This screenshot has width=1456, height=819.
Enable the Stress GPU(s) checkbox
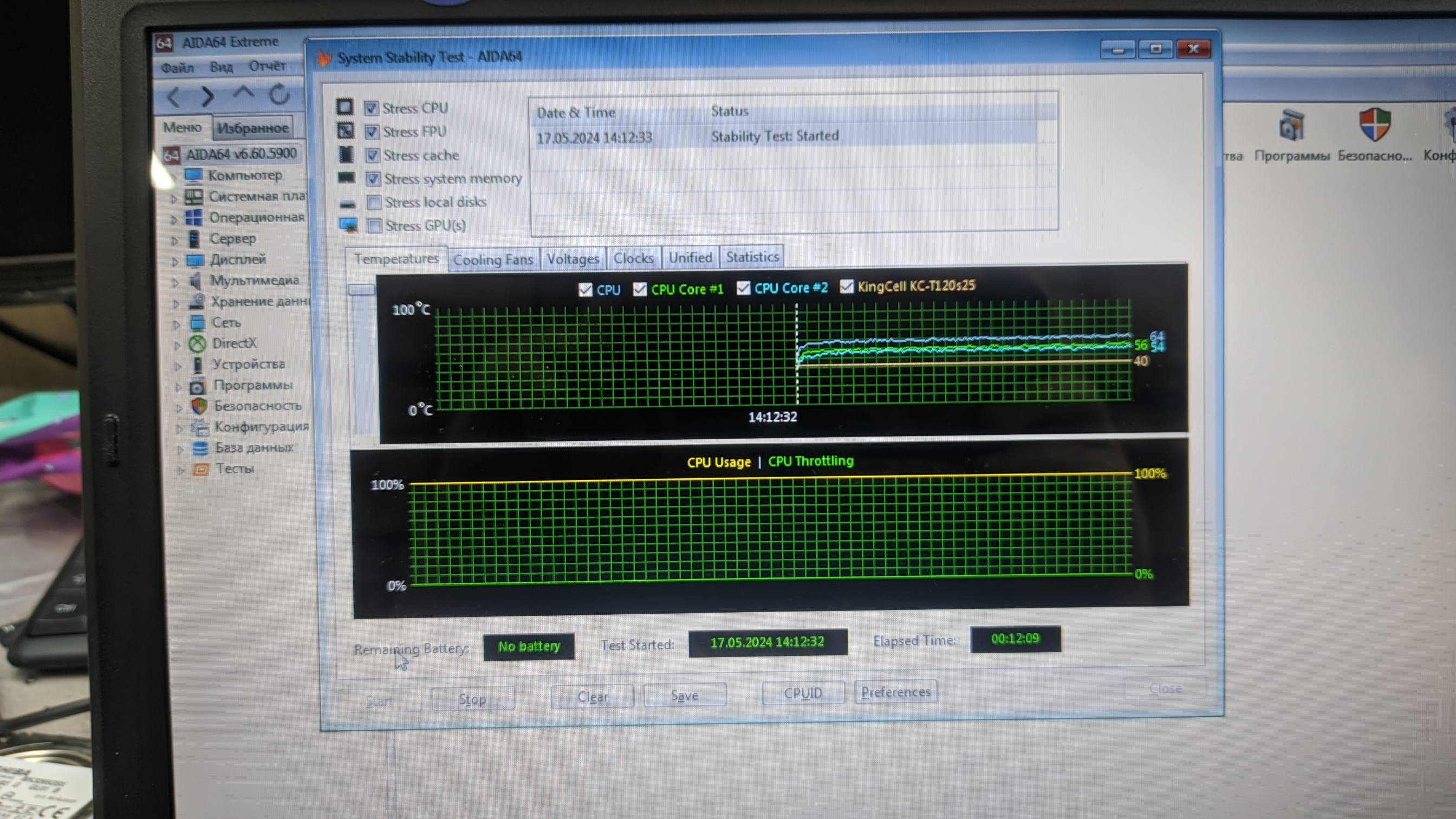click(x=375, y=226)
